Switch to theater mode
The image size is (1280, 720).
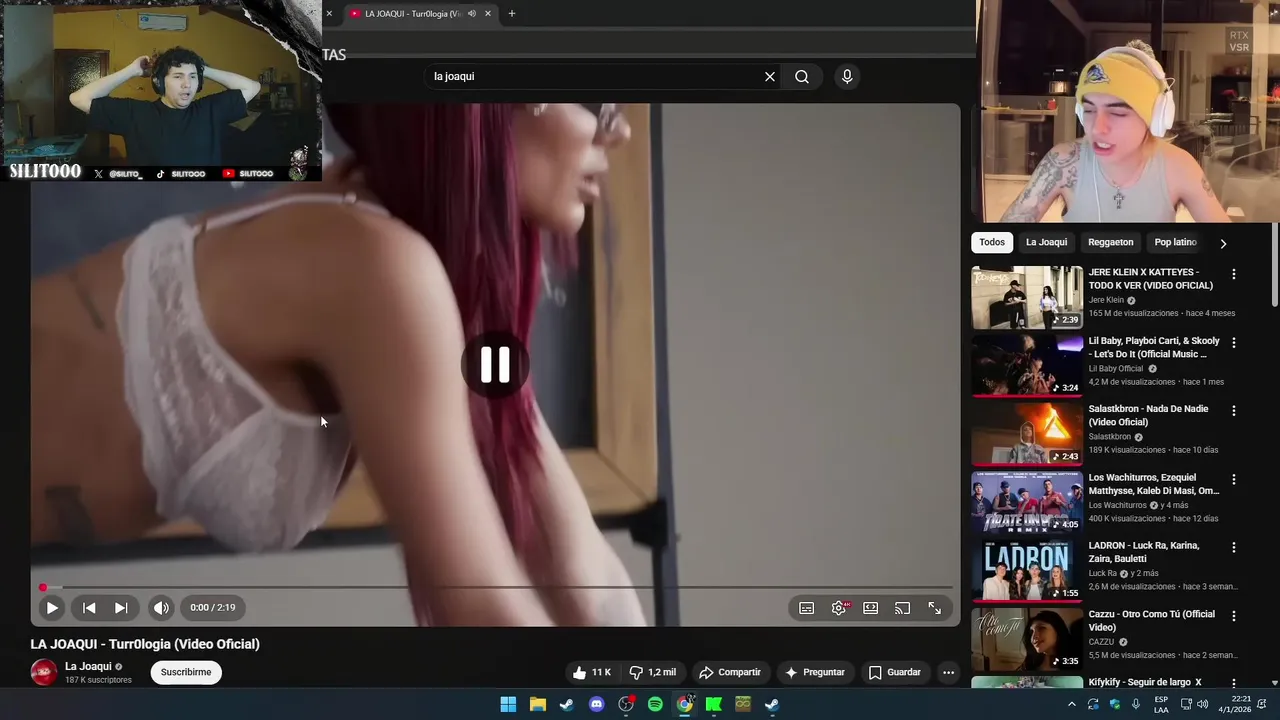pyautogui.click(x=871, y=608)
